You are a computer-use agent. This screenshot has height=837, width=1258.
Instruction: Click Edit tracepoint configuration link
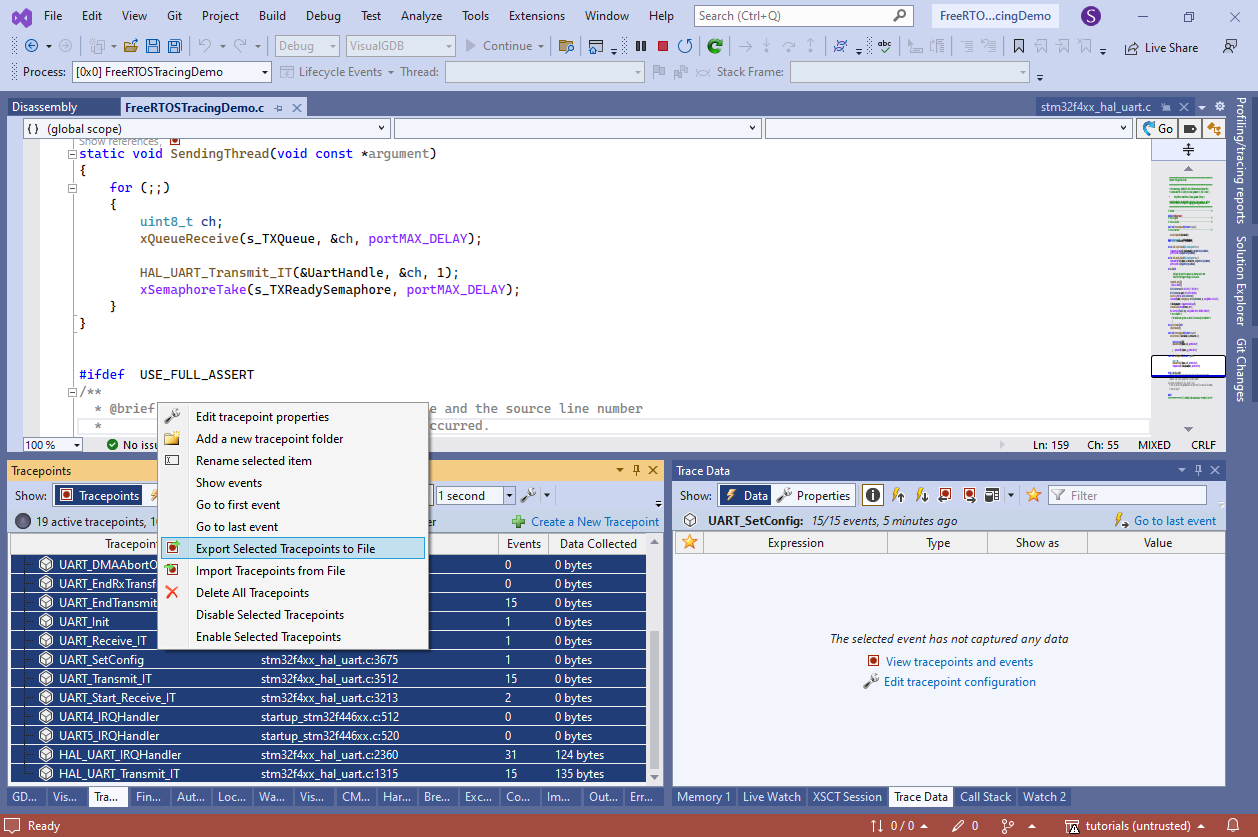point(960,682)
